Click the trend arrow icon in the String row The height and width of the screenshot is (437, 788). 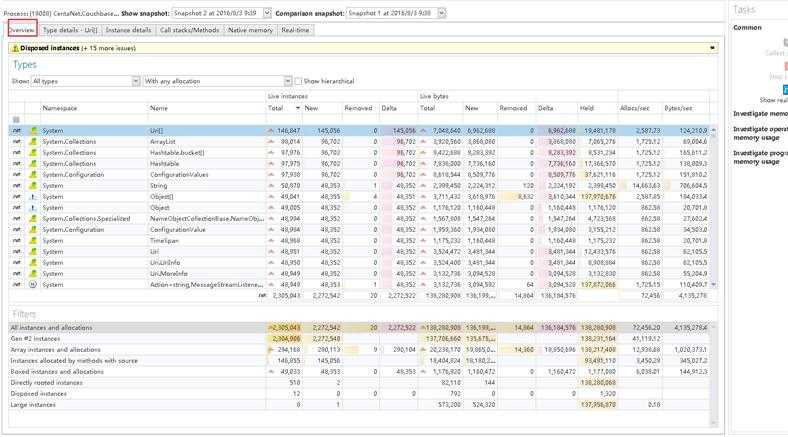click(x=271, y=185)
